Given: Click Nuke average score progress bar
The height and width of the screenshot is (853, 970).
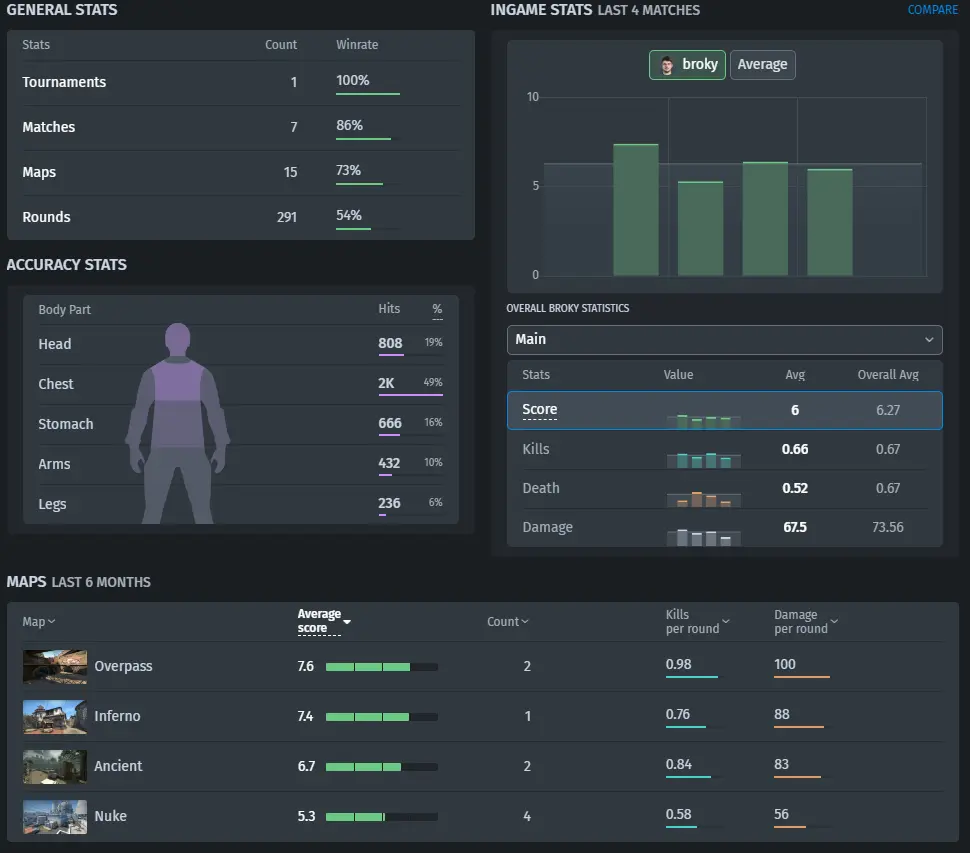Looking at the screenshot, I should (382, 817).
